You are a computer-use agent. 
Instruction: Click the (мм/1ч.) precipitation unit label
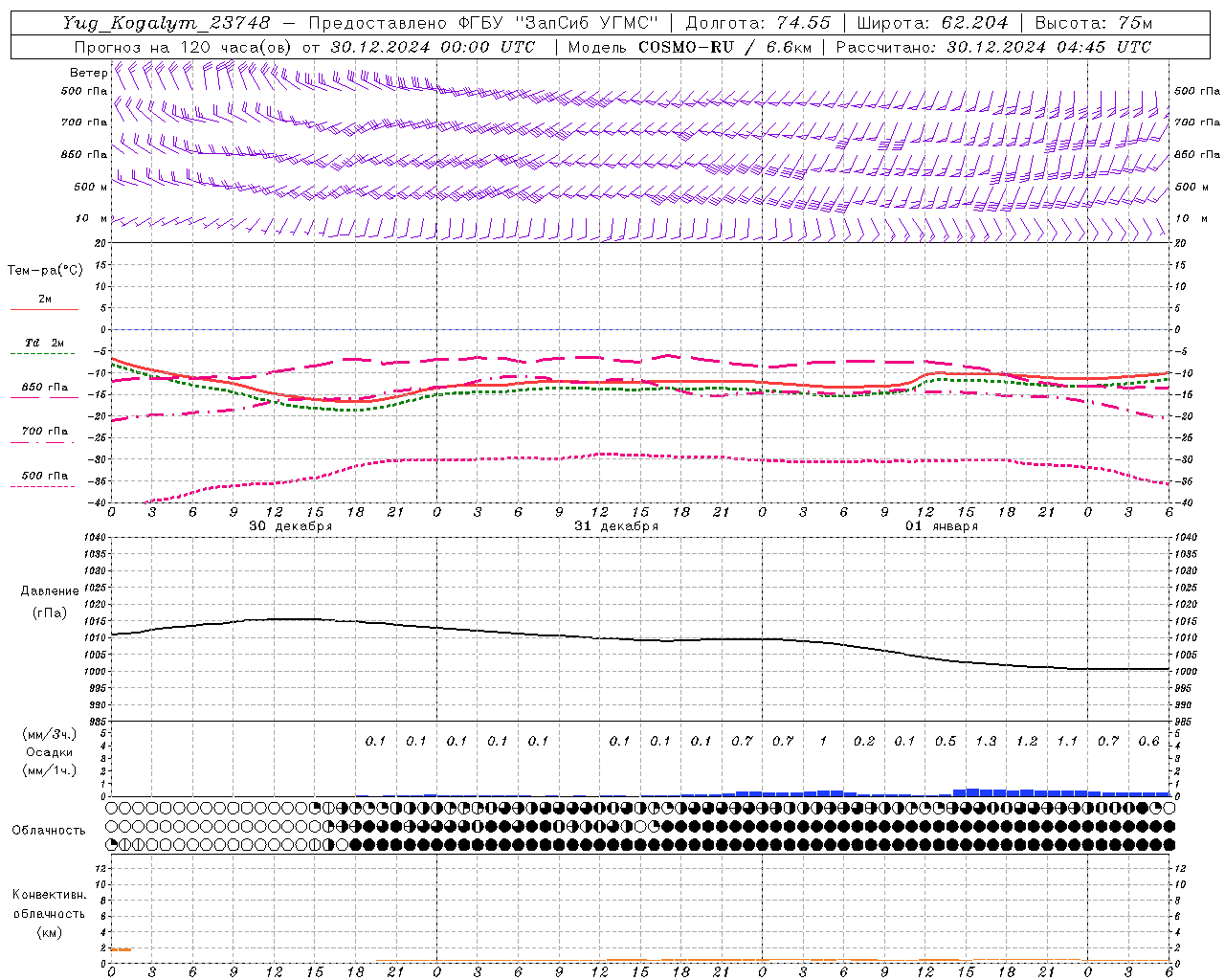pos(50,770)
